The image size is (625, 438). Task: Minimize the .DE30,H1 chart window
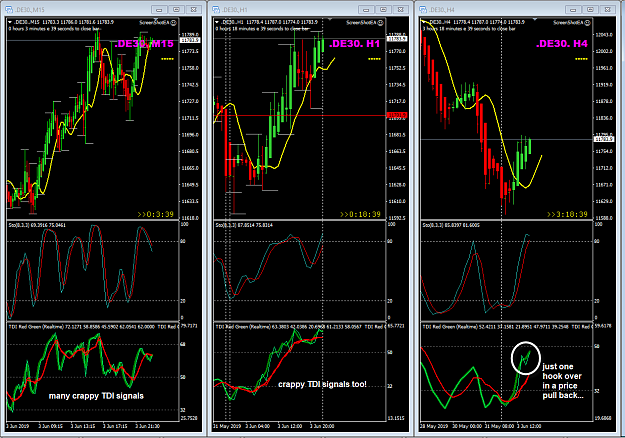point(366,10)
